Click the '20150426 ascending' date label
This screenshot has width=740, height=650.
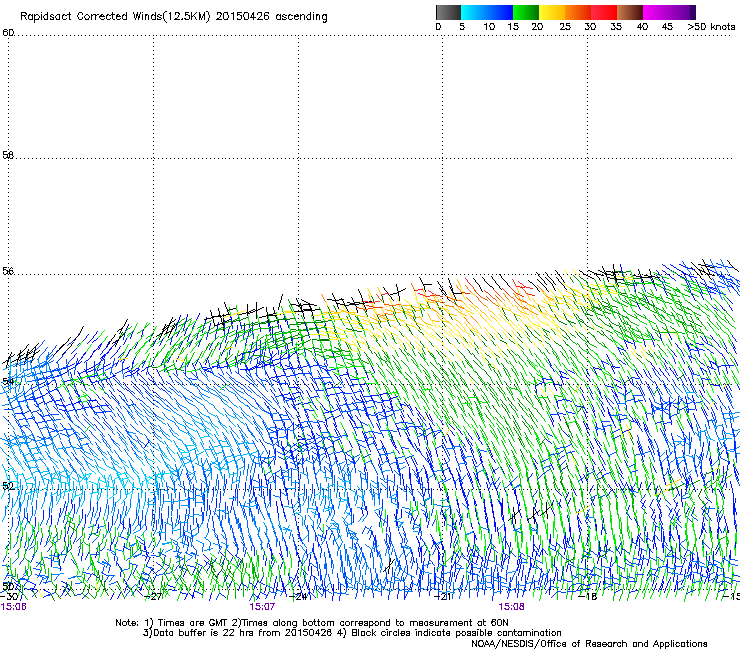(x=271, y=17)
